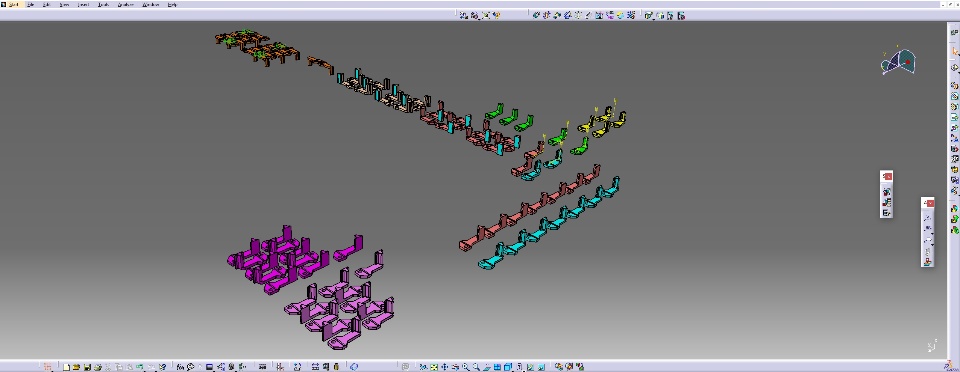The image size is (960, 372).
Task: Select the magenta seat parts group
Action: (279, 260)
